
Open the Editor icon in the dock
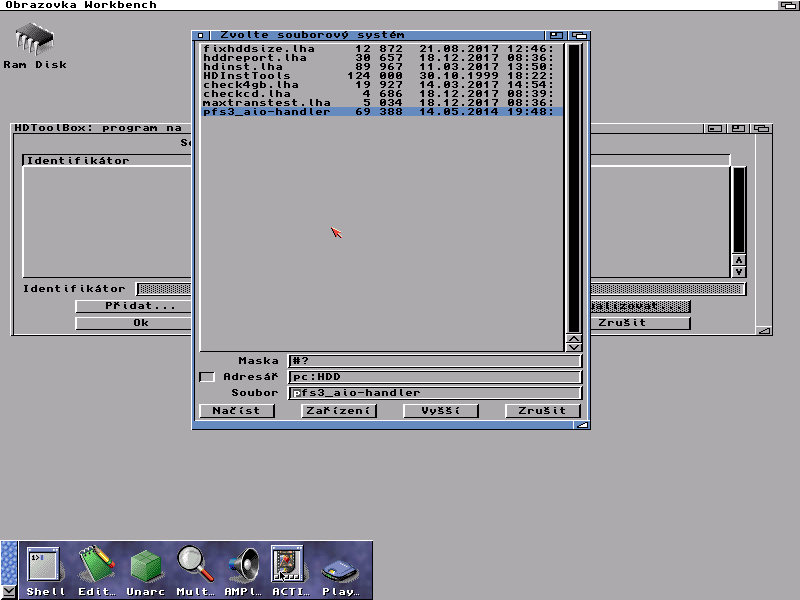pyautogui.click(x=96, y=570)
